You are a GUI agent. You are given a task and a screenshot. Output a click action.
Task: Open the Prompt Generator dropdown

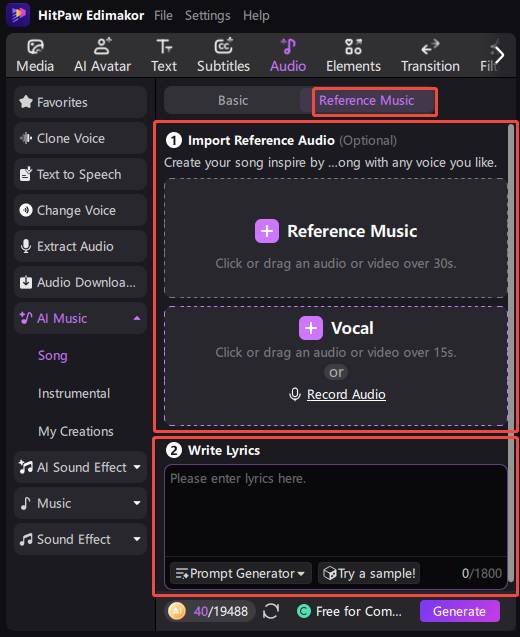[x=241, y=573]
